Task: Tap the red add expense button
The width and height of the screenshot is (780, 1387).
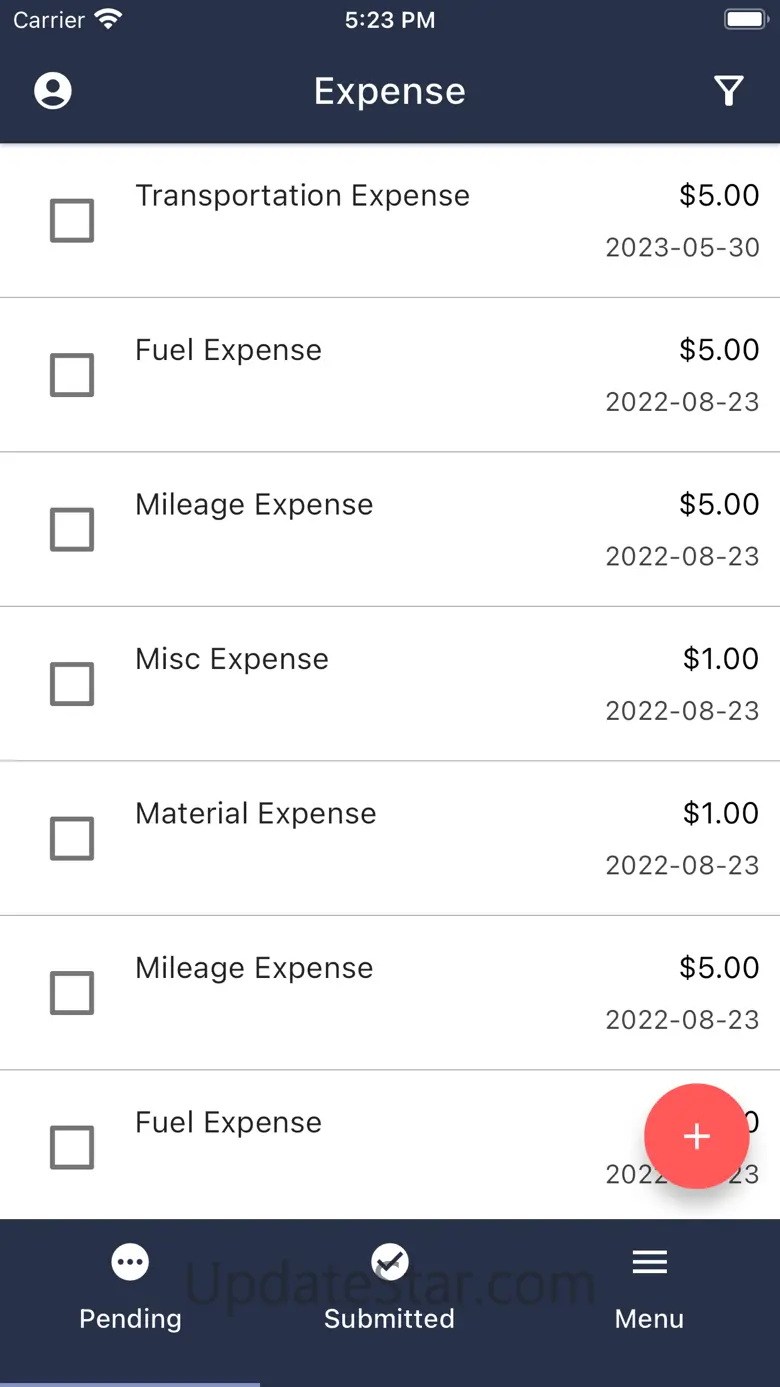Action: point(696,1136)
